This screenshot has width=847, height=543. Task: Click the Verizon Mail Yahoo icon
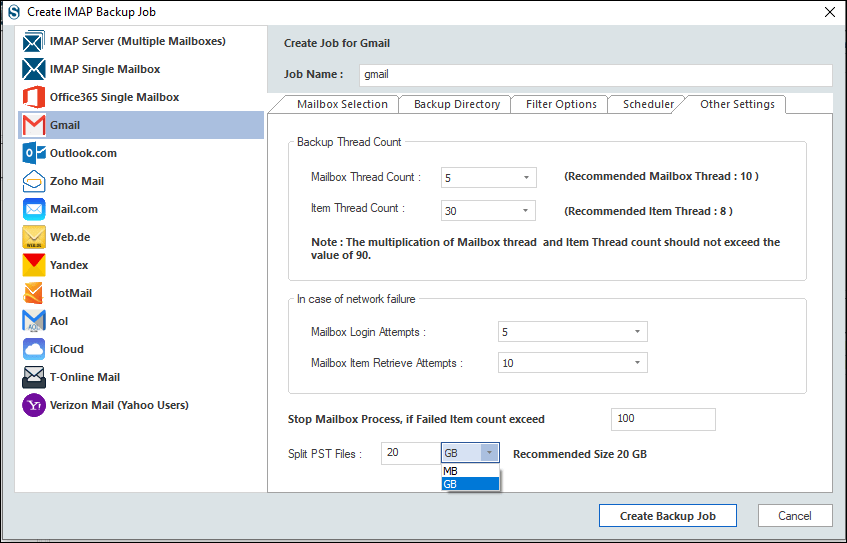click(33, 405)
